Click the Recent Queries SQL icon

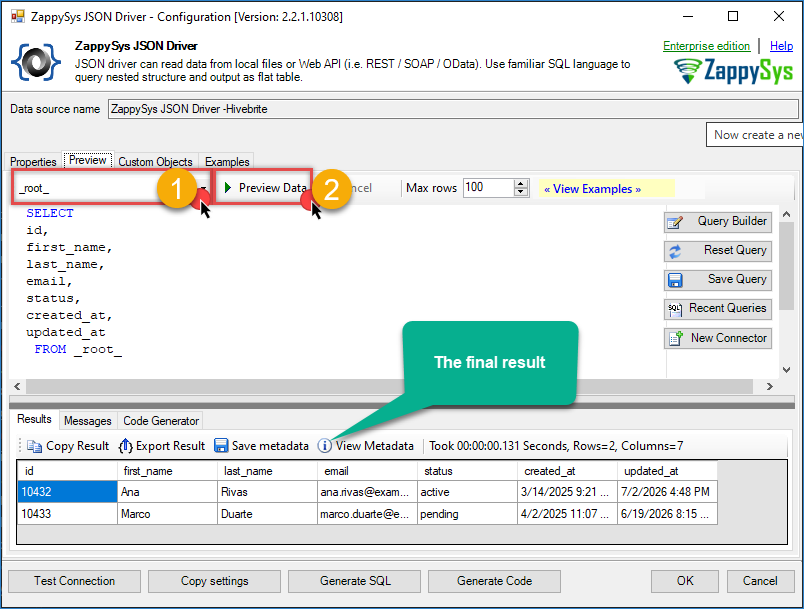[675, 309]
